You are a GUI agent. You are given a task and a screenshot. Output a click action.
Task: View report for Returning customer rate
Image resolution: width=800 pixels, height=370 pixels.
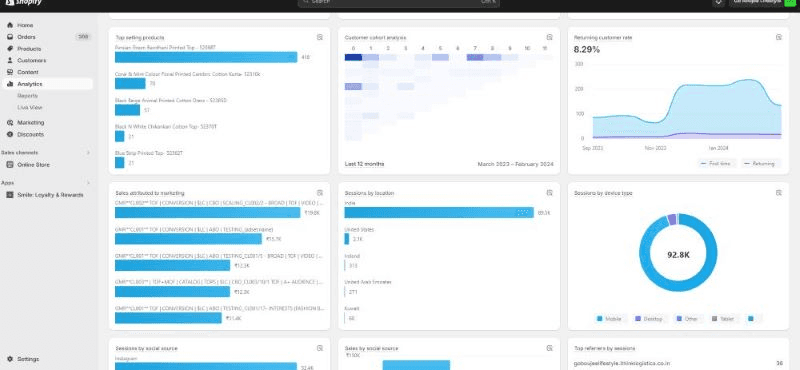pyautogui.click(x=779, y=37)
